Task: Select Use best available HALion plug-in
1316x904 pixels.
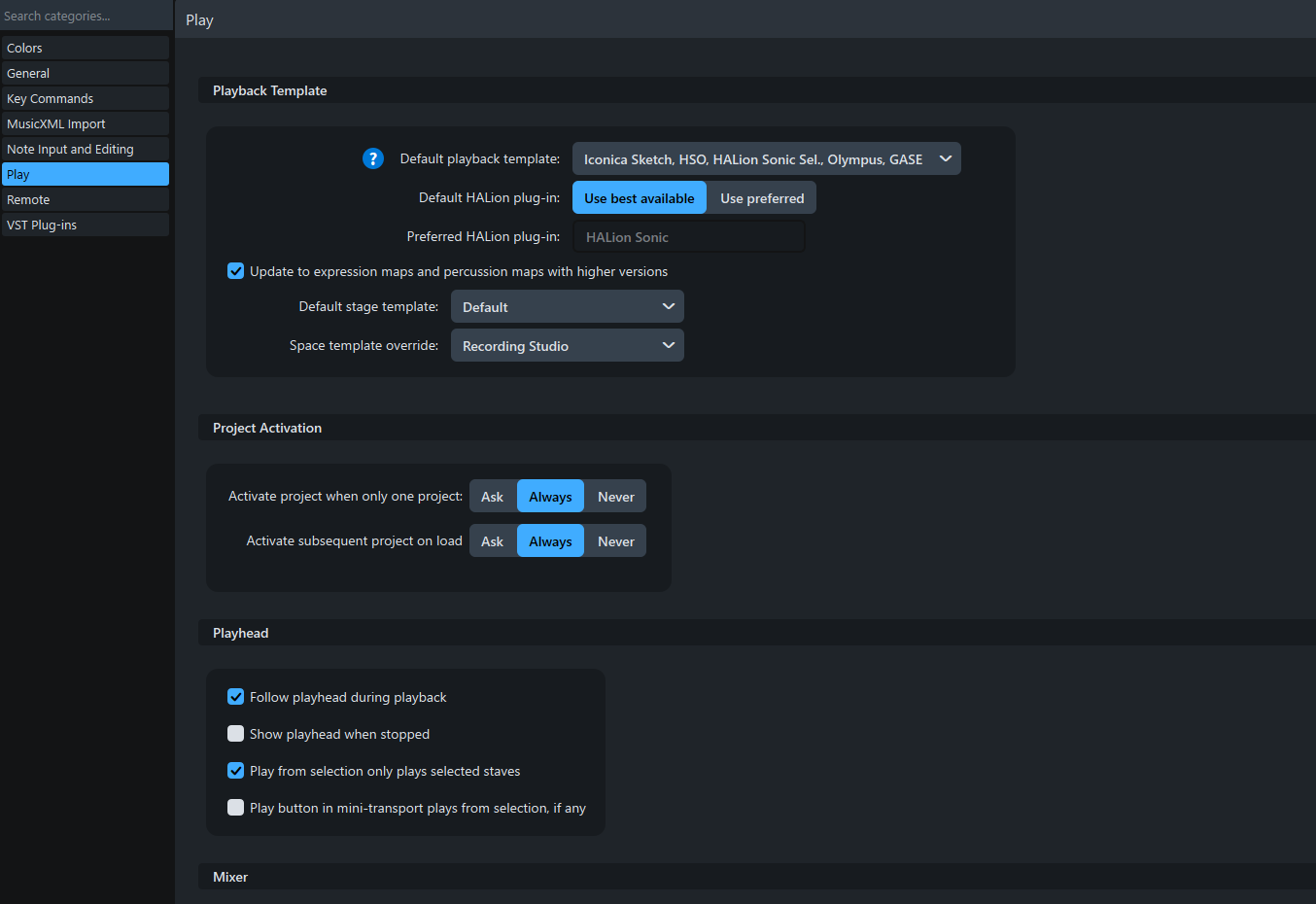Action: pyautogui.click(x=640, y=198)
